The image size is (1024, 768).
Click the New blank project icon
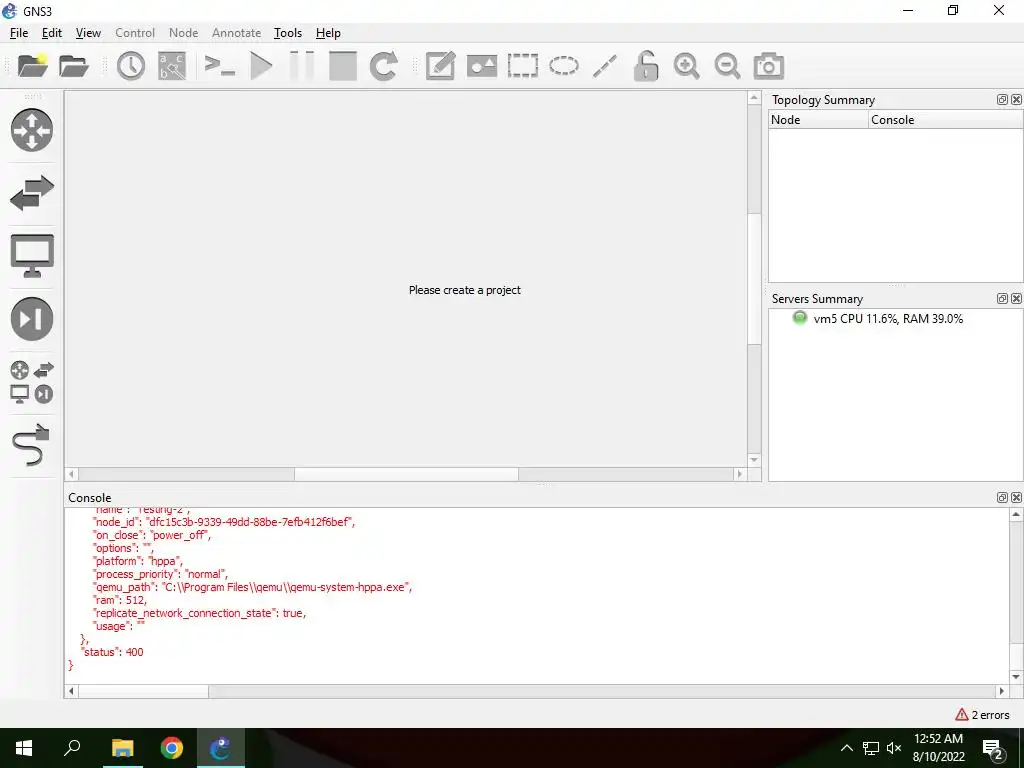[x=33, y=65]
